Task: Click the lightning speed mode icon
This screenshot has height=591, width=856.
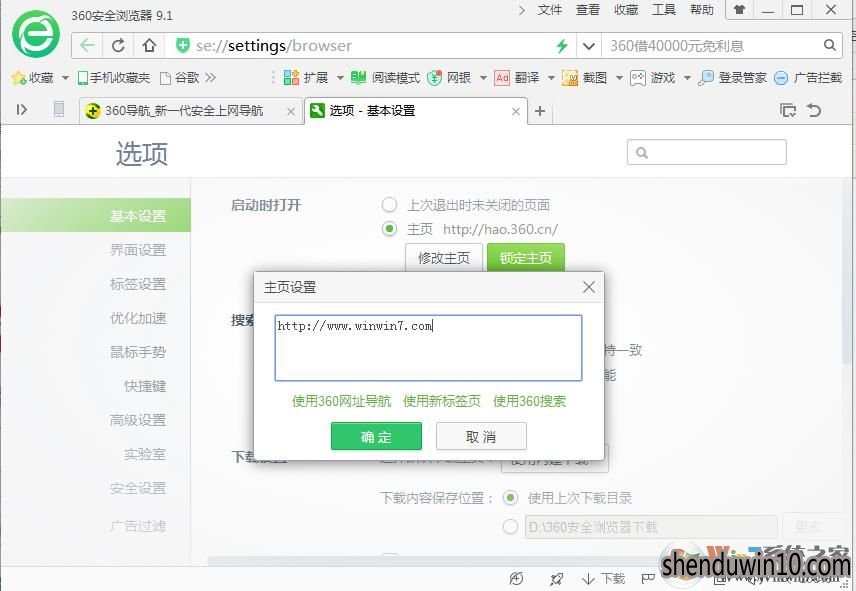Action: tap(562, 46)
